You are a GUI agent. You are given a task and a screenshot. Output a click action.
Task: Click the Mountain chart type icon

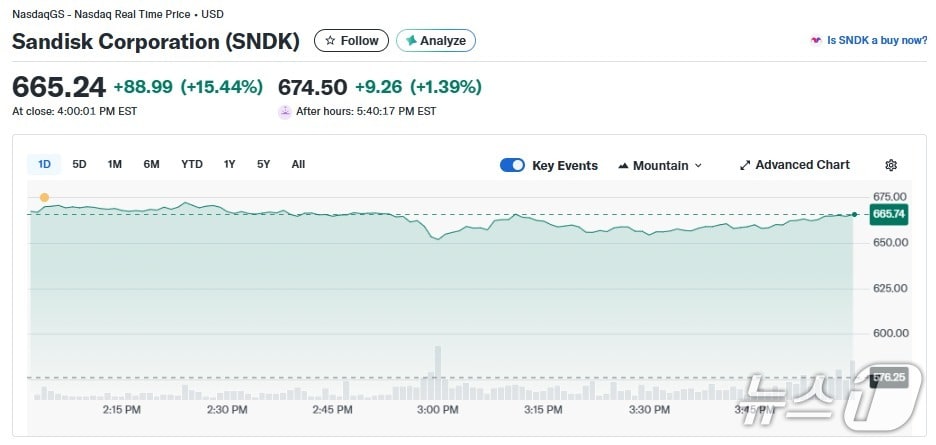click(x=623, y=165)
